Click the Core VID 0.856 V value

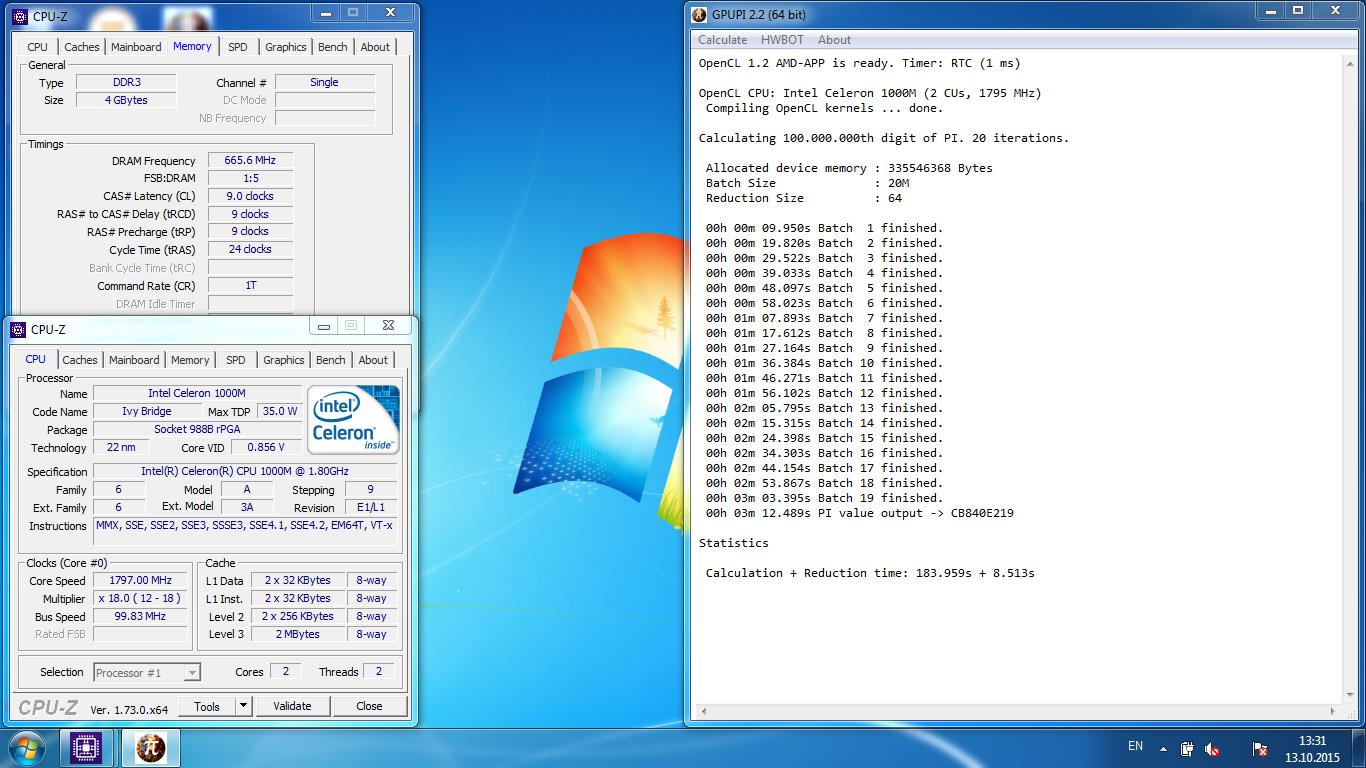[266, 447]
